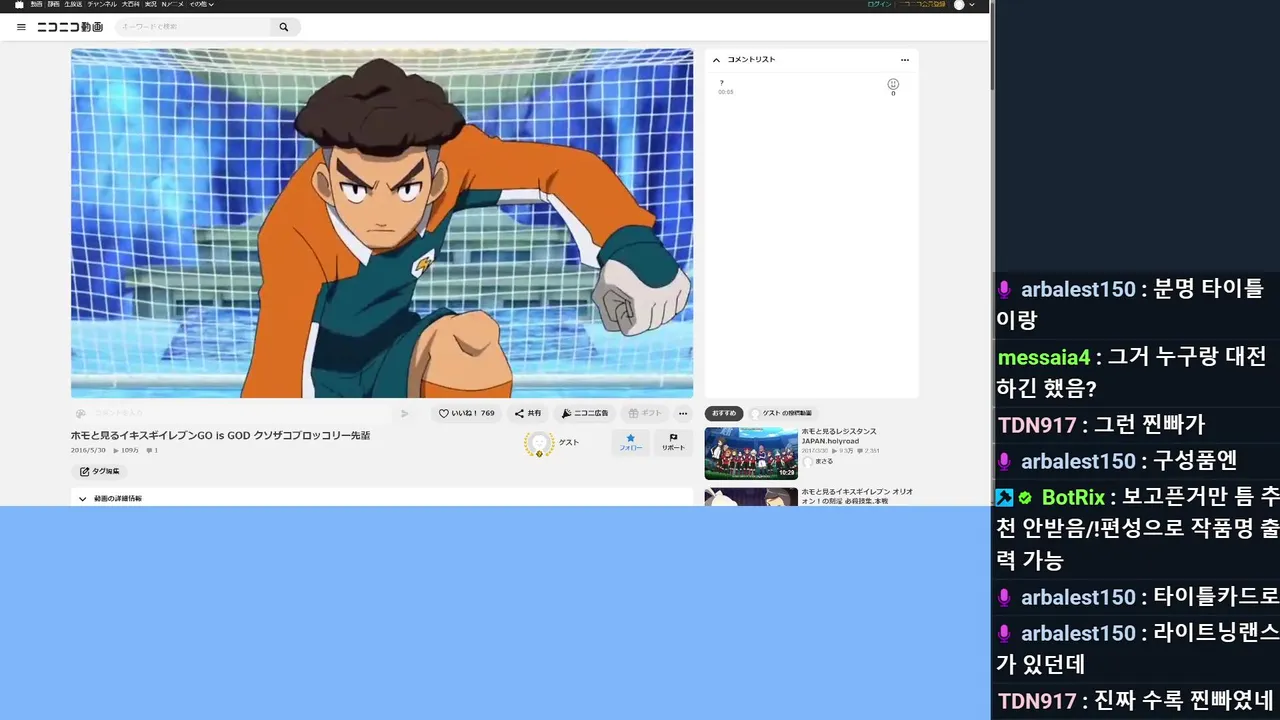Click the comment palette icon below the video
1280x720 pixels.
81,413
